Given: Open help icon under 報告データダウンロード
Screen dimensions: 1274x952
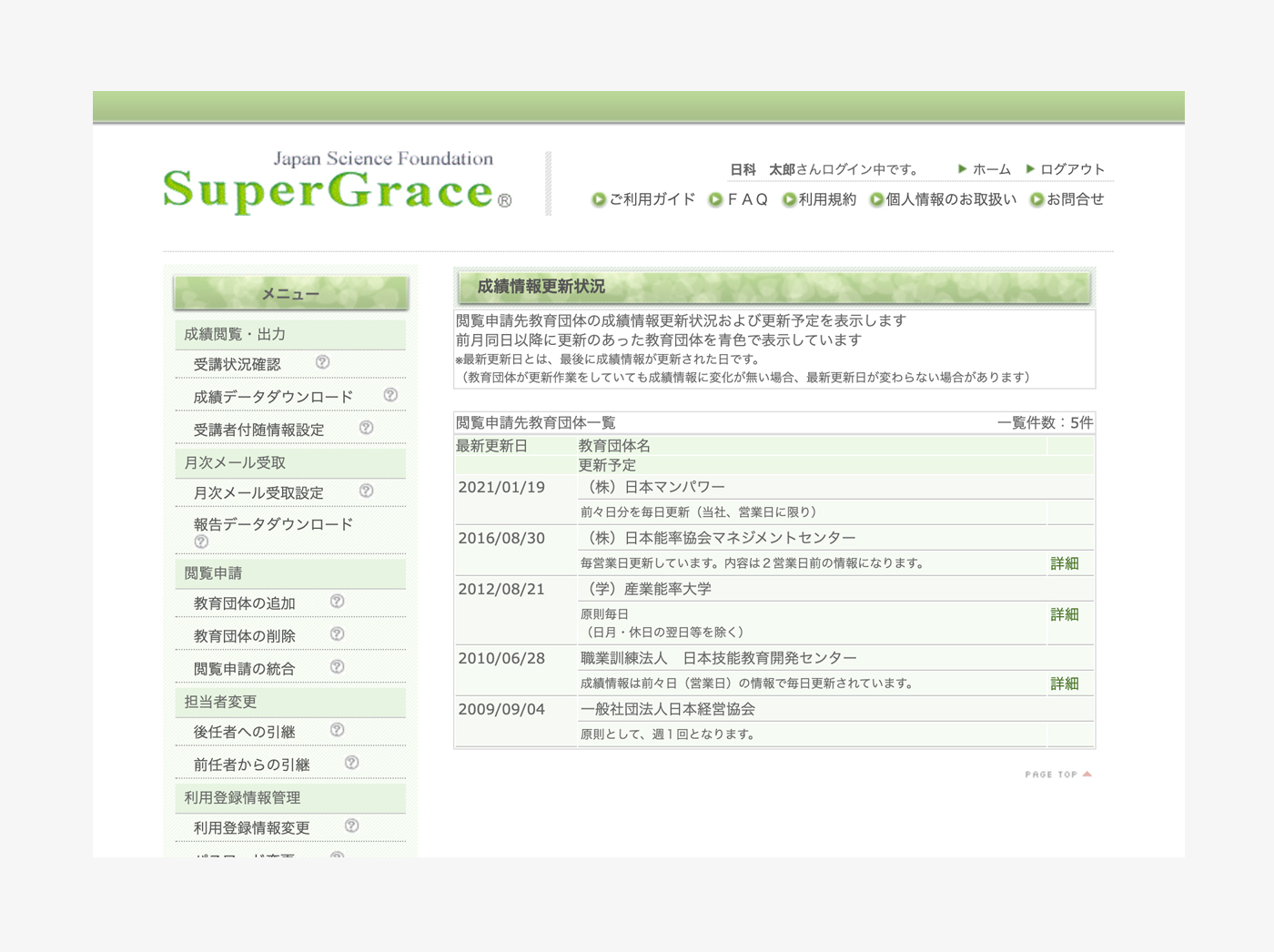Looking at the screenshot, I should click(201, 542).
